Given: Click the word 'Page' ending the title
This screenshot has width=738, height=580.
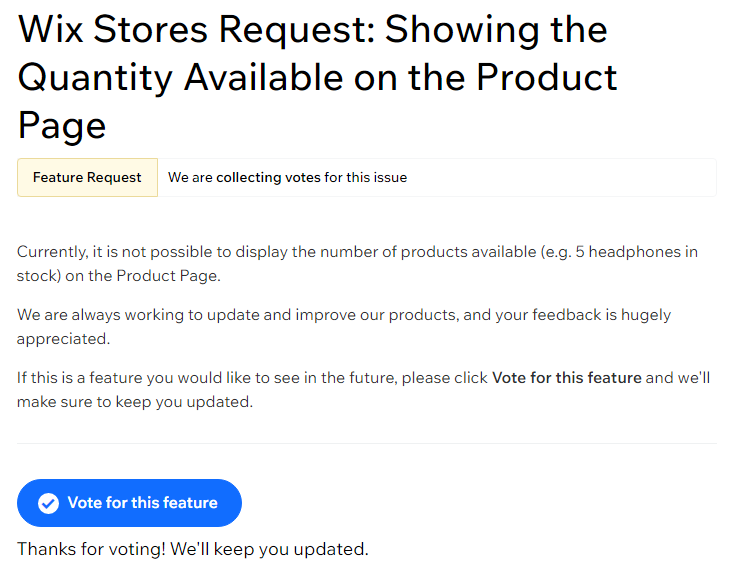Looking at the screenshot, I should pyautogui.click(x=62, y=126).
